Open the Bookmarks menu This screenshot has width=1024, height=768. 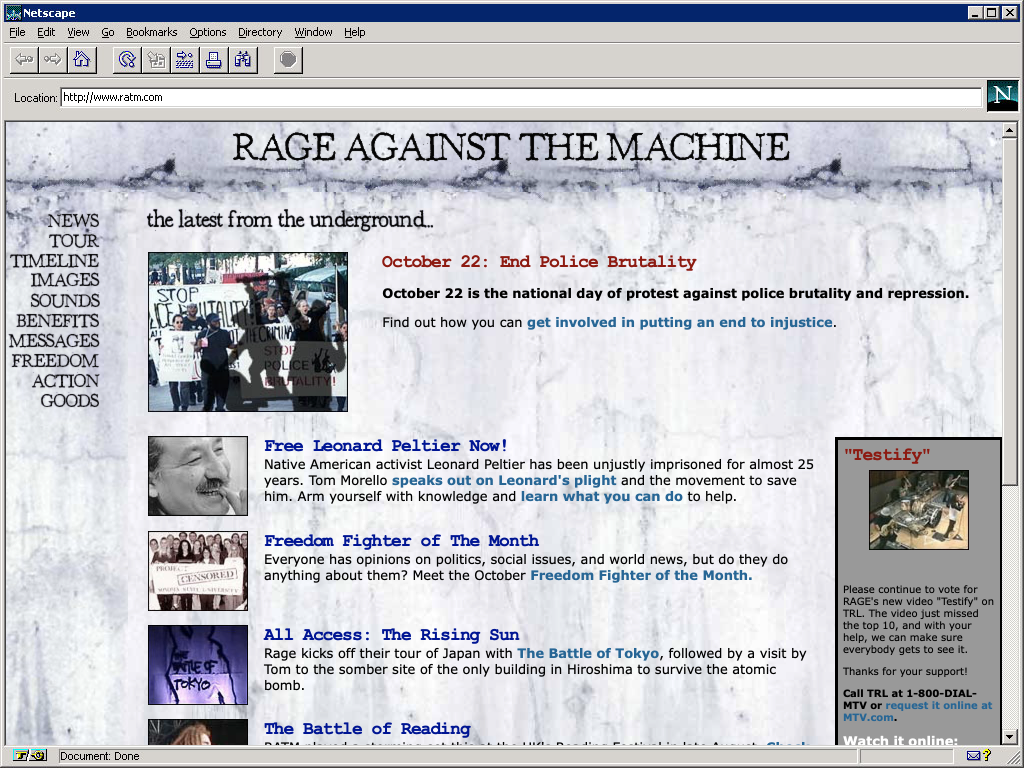click(x=151, y=31)
